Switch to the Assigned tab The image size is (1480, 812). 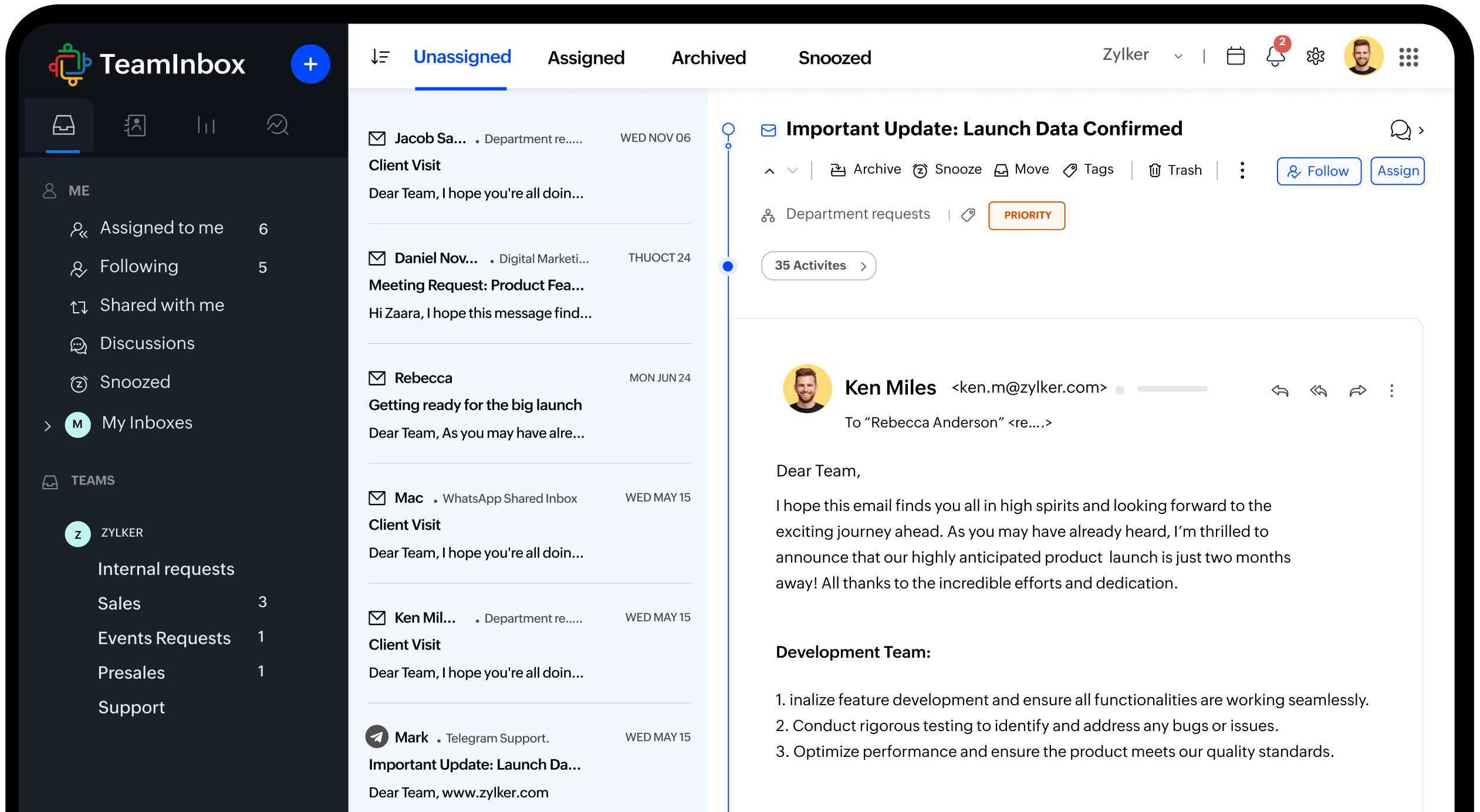pyautogui.click(x=586, y=57)
